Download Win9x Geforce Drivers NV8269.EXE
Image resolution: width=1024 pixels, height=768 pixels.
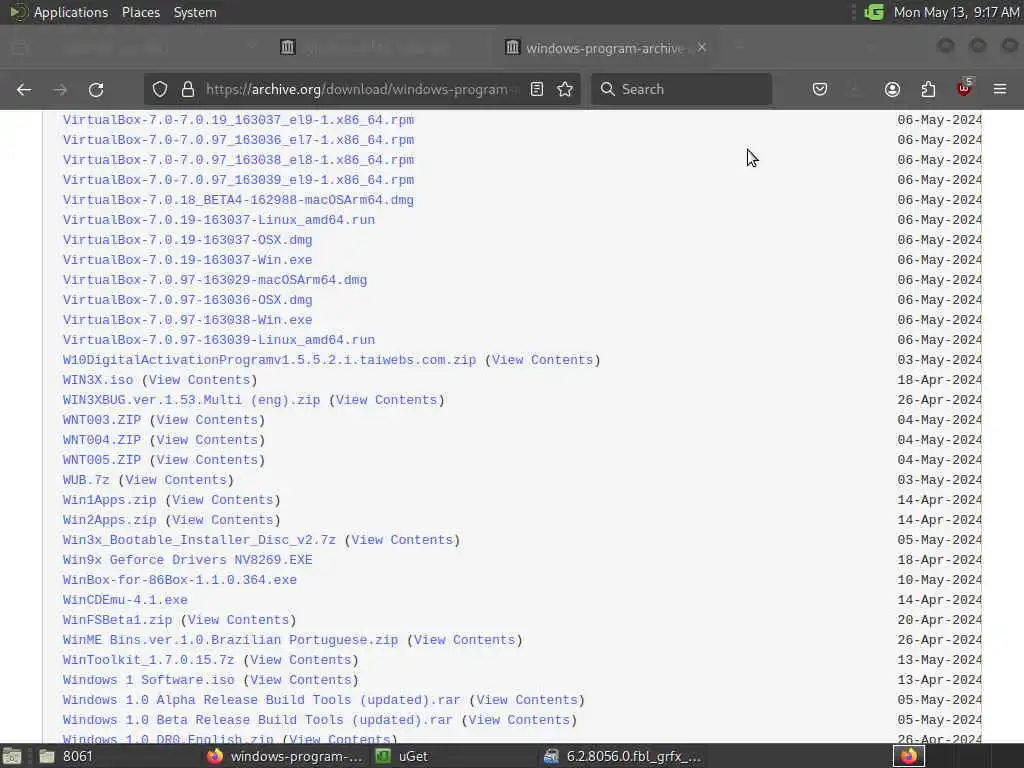pyautogui.click(x=187, y=560)
